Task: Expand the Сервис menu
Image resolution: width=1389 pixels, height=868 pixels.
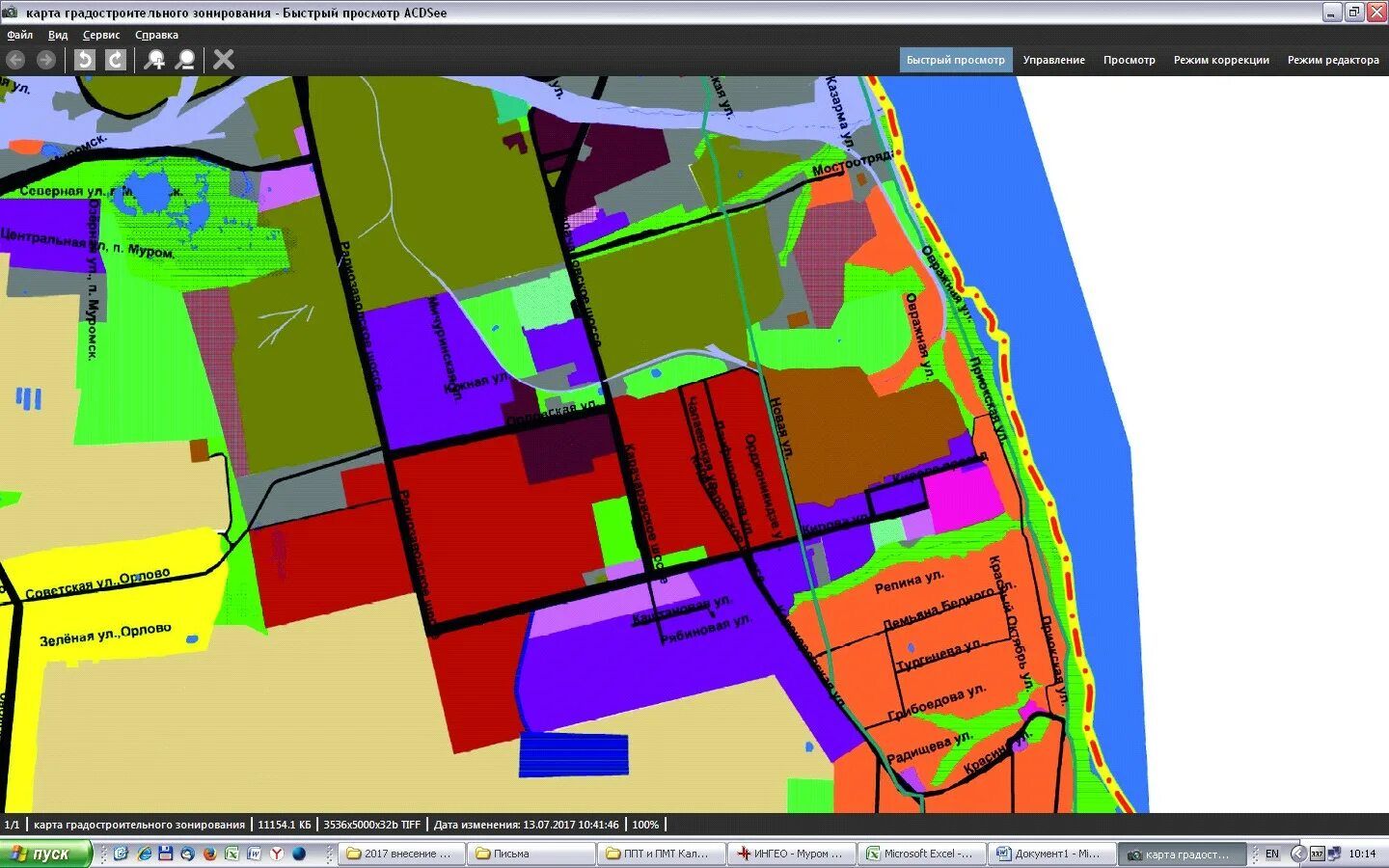Action: tap(101, 35)
